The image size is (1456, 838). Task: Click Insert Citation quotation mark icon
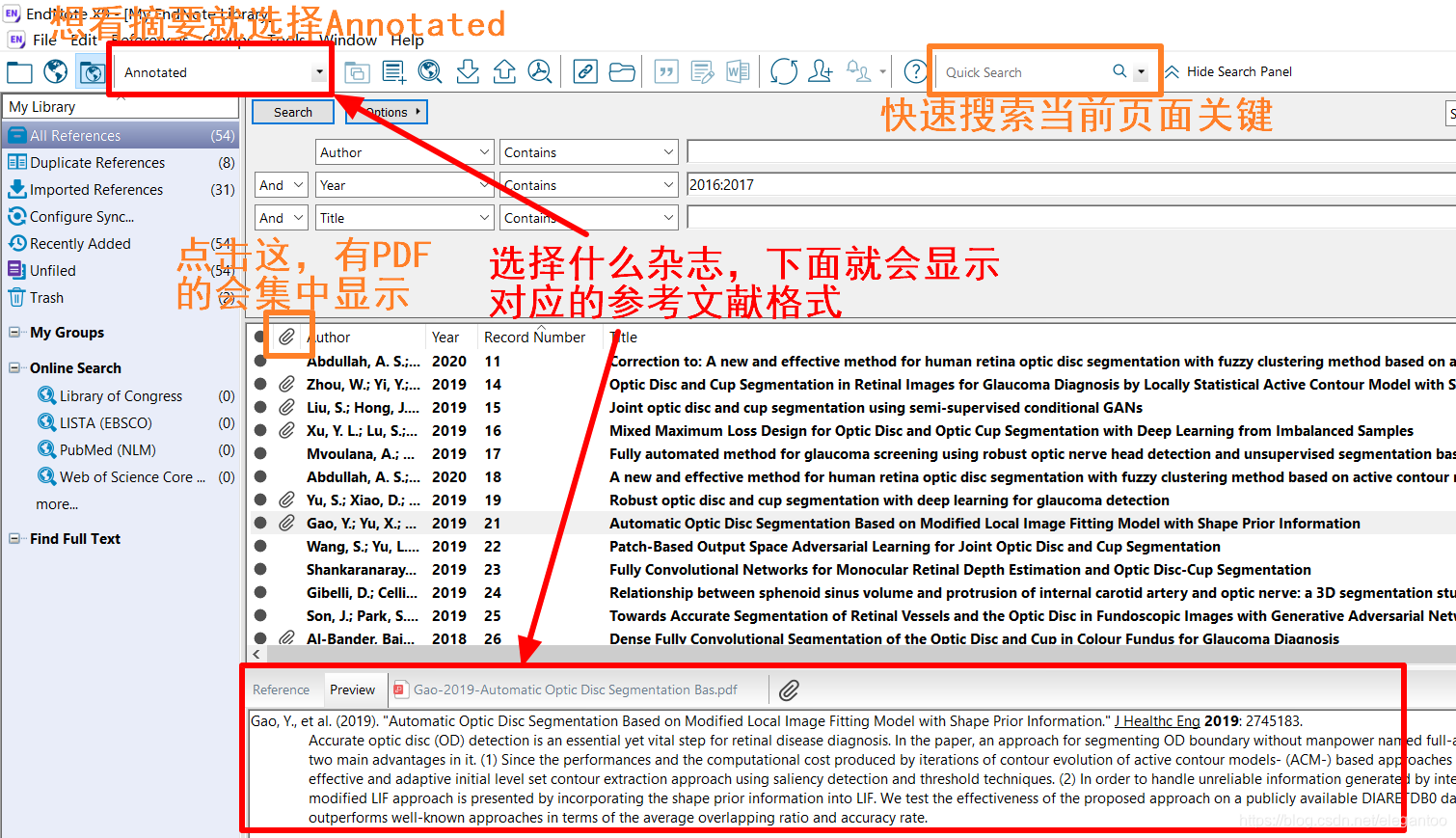[x=666, y=72]
